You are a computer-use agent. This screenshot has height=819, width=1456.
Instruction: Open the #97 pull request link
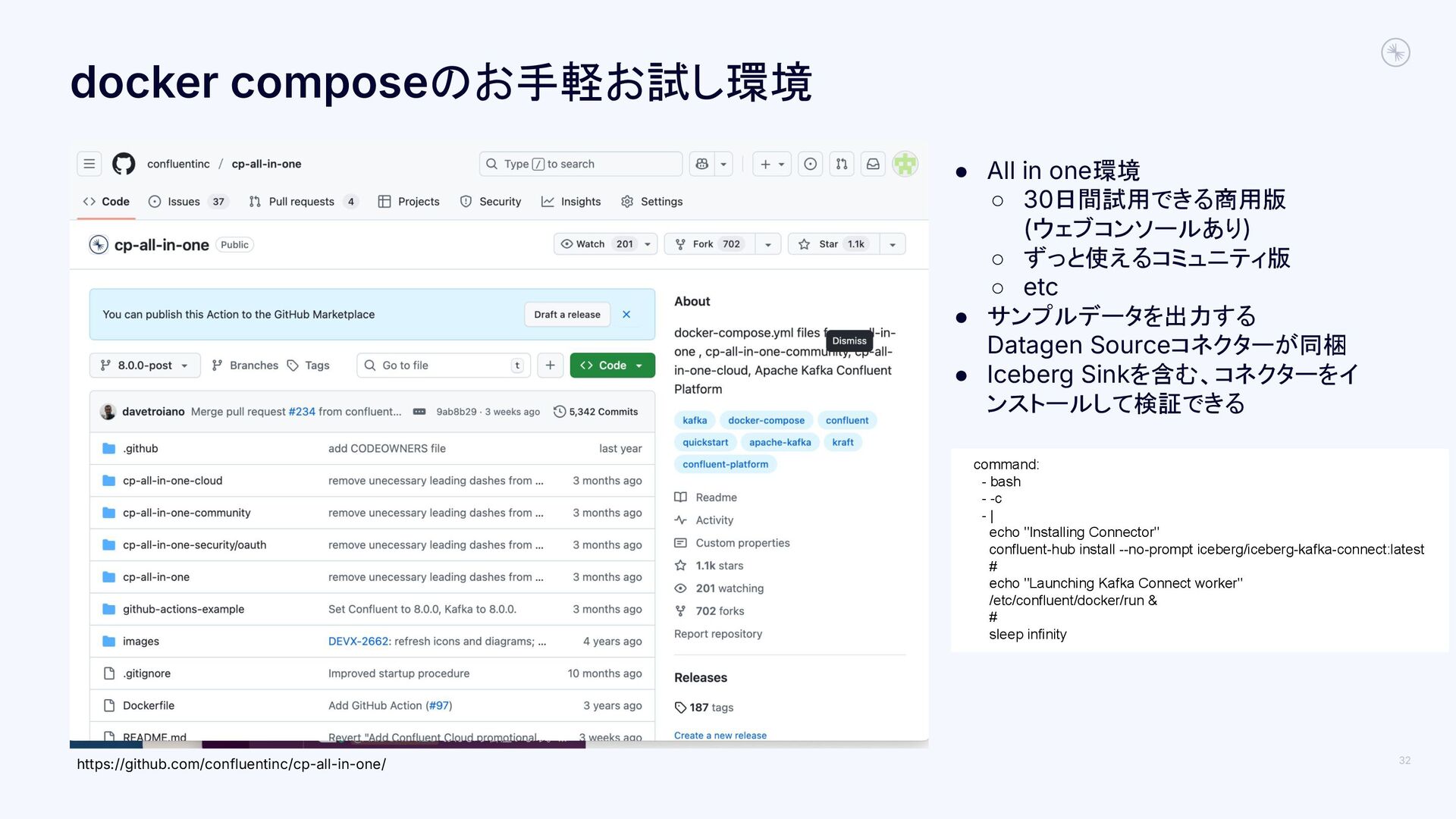coord(439,705)
